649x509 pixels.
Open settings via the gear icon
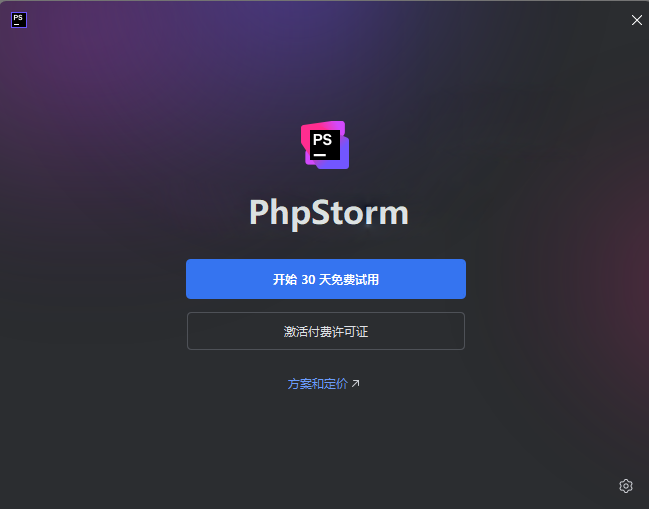pyautogui.click(x=626, y=486)
